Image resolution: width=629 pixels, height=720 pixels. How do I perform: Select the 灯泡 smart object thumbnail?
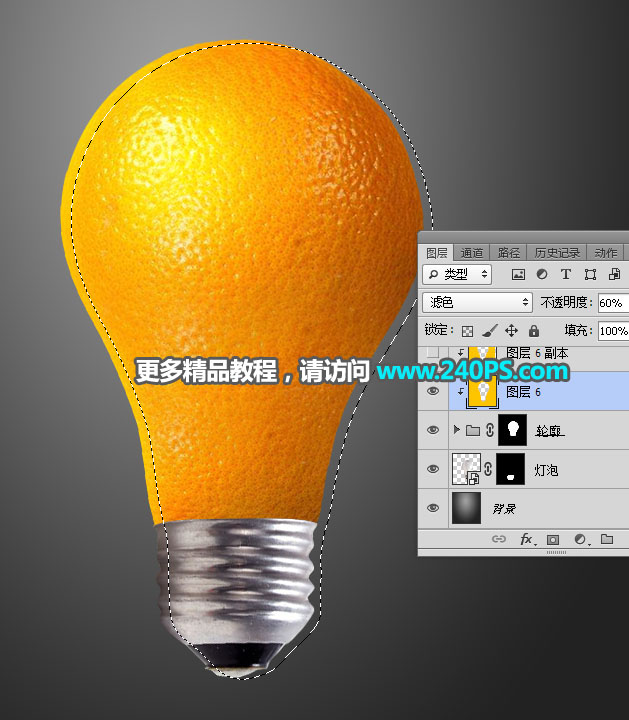click(x=466, y=469)
